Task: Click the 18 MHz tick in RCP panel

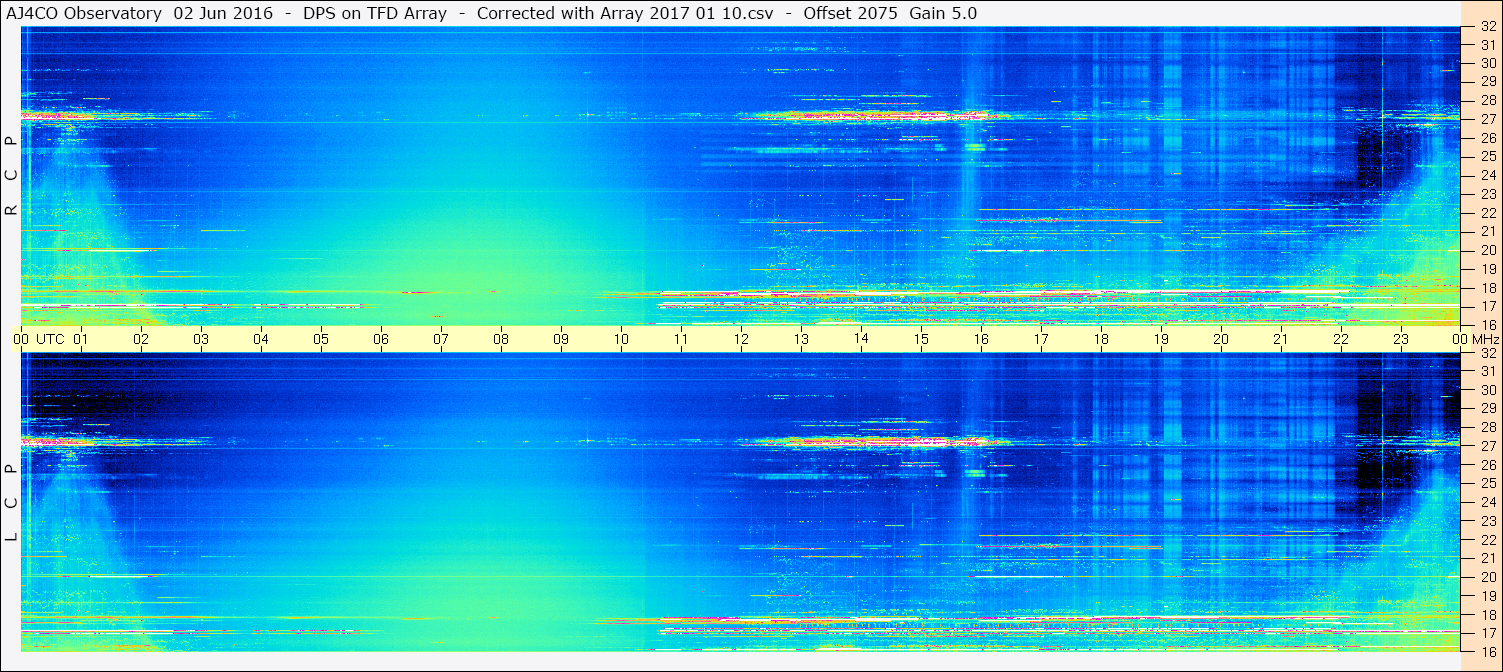Action: (1487, 287)
